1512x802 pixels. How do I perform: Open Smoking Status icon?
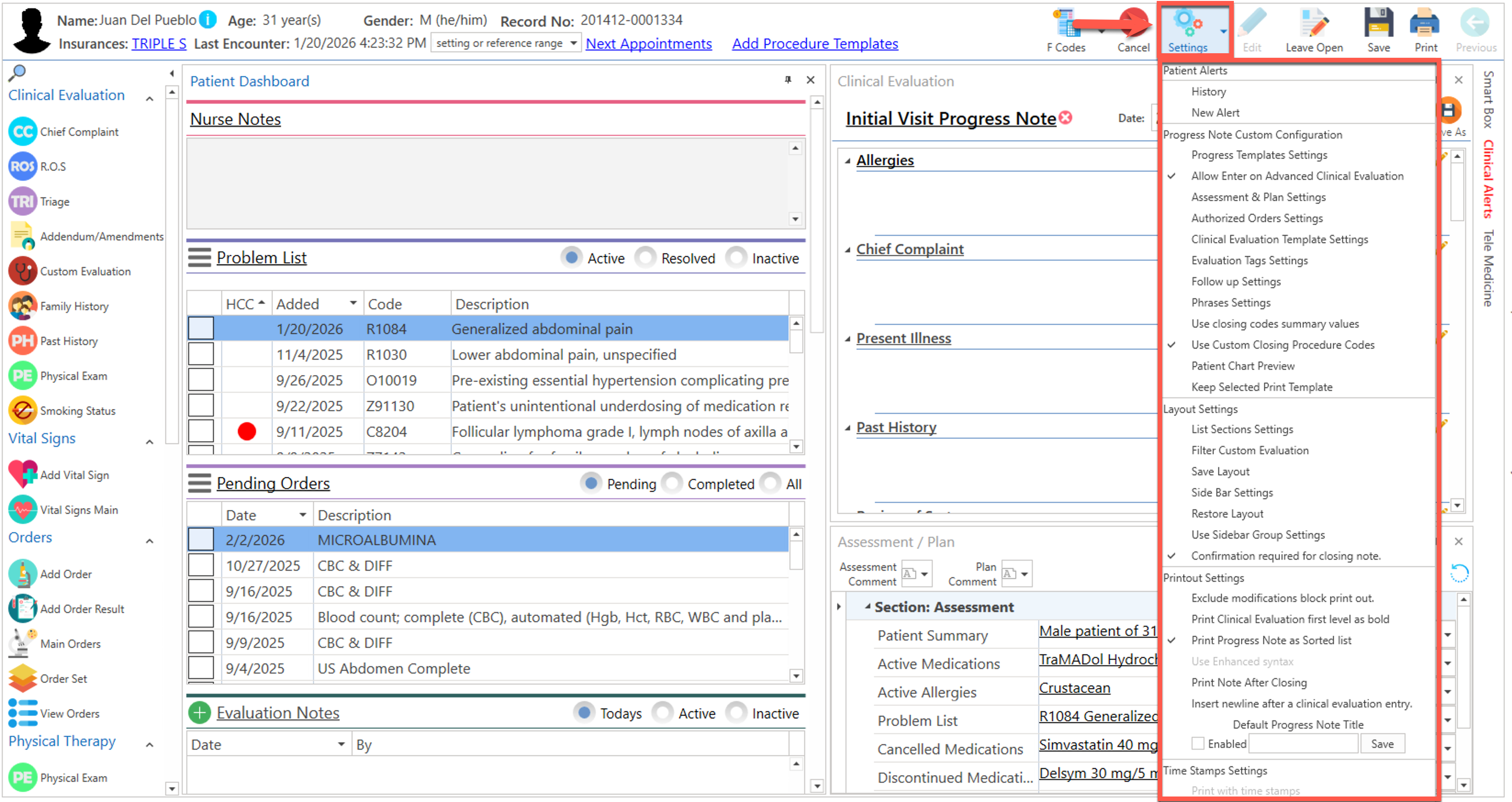click(x=22, y=411)
